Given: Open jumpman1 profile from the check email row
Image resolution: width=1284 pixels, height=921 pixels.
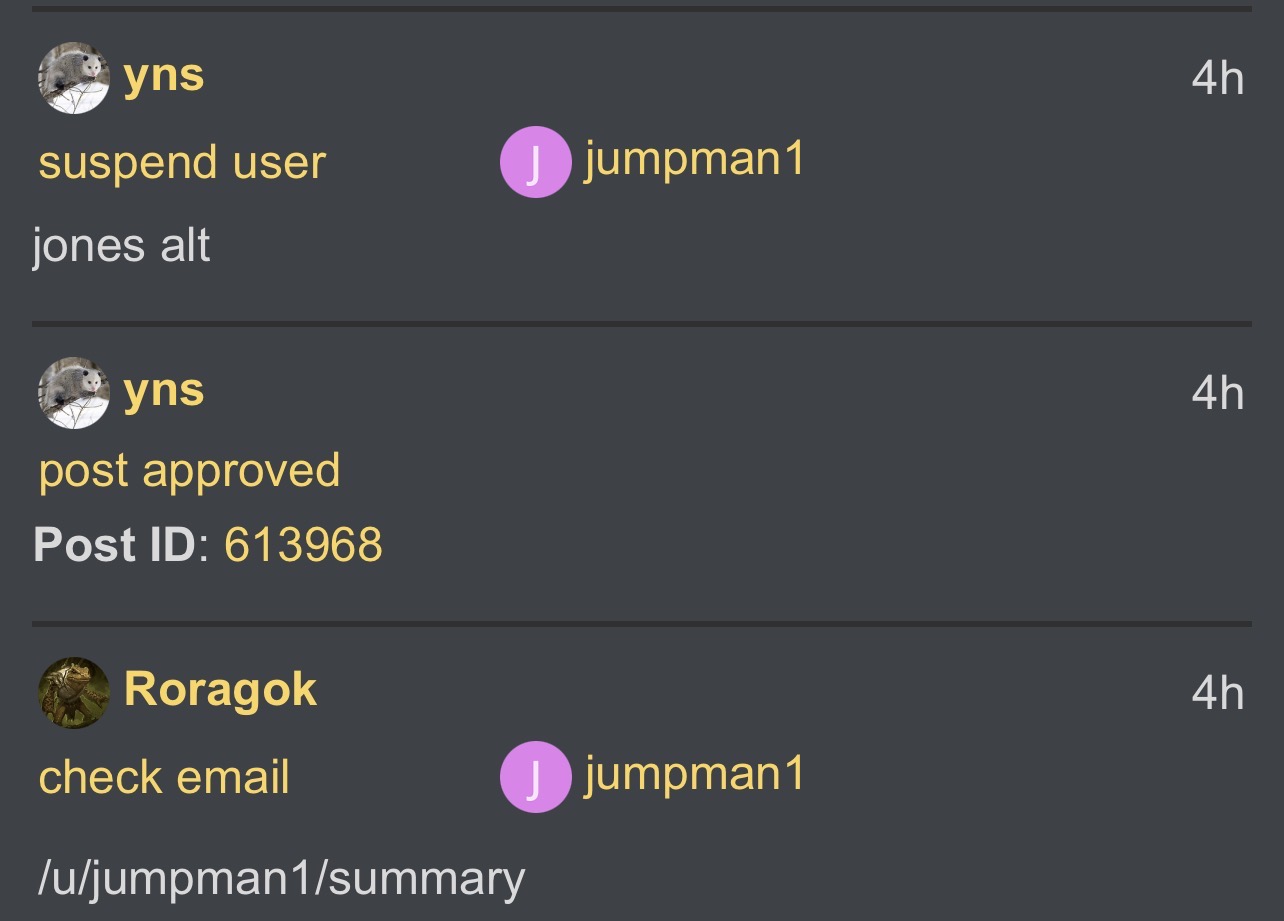Looking at the screenshot, I should click(x=695, y=774).
